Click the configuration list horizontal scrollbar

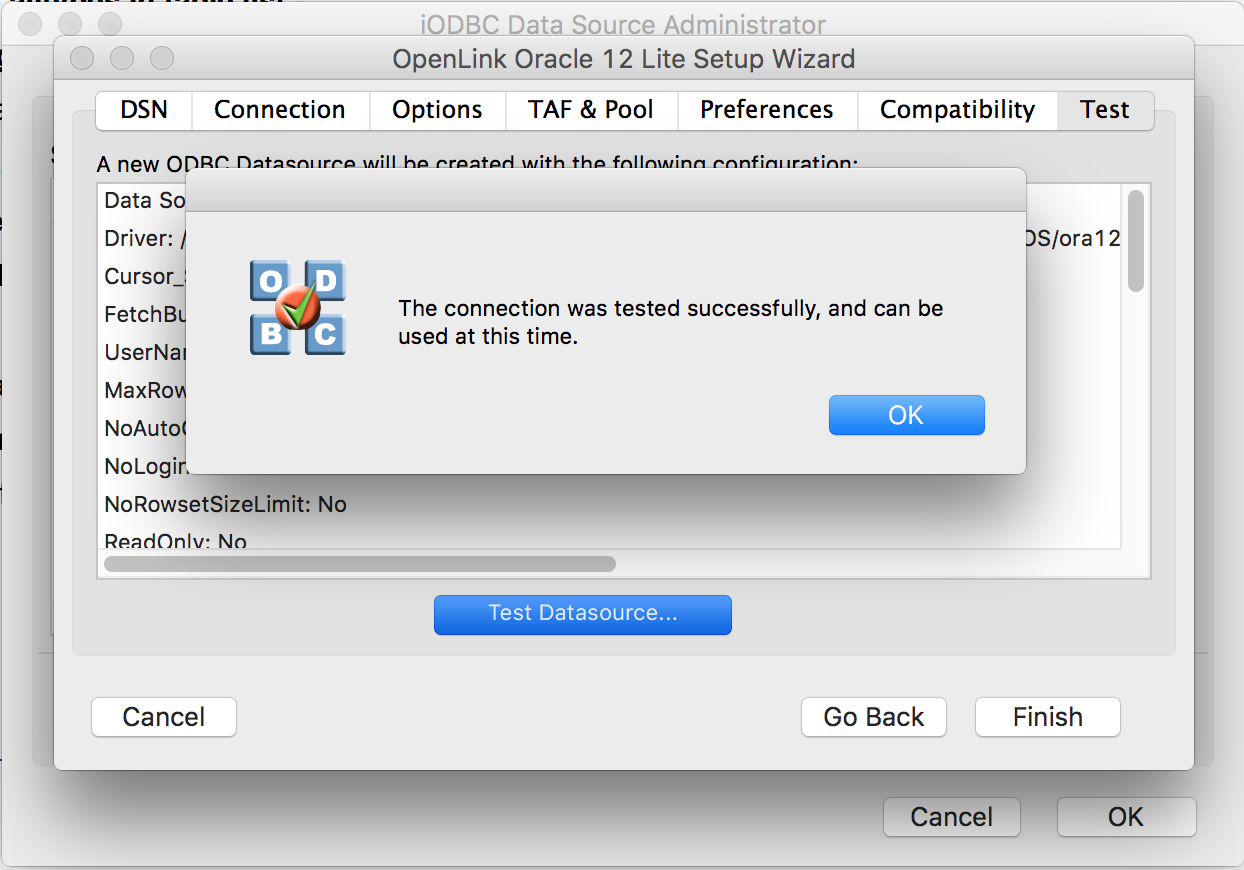pos(360,564)
